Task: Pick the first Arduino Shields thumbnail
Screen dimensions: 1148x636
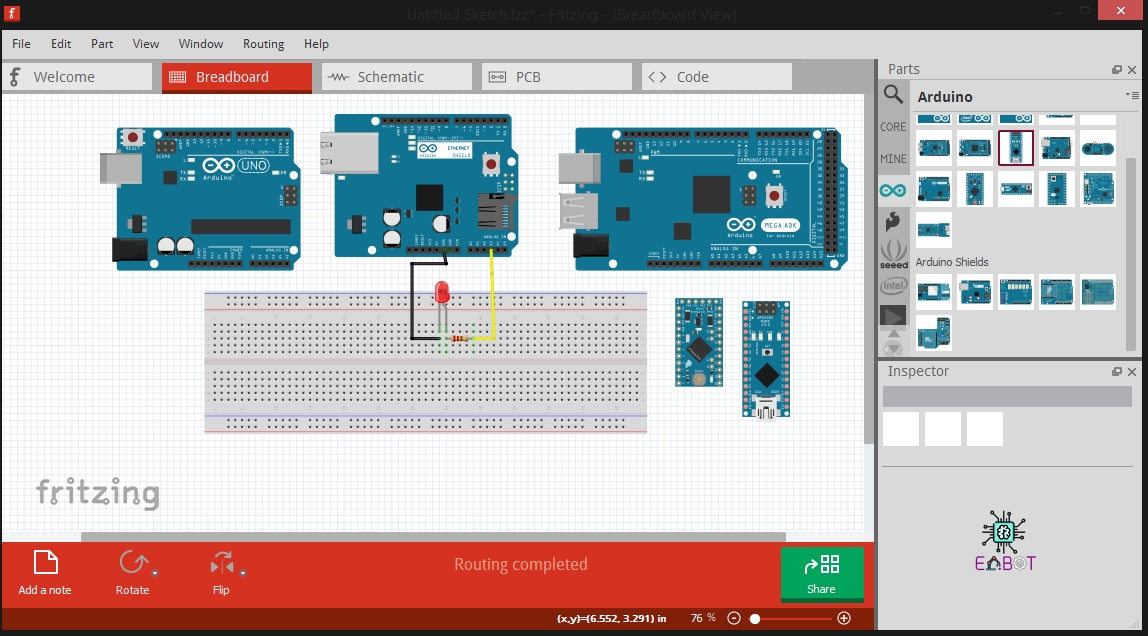Action: (x=933, y=292)
